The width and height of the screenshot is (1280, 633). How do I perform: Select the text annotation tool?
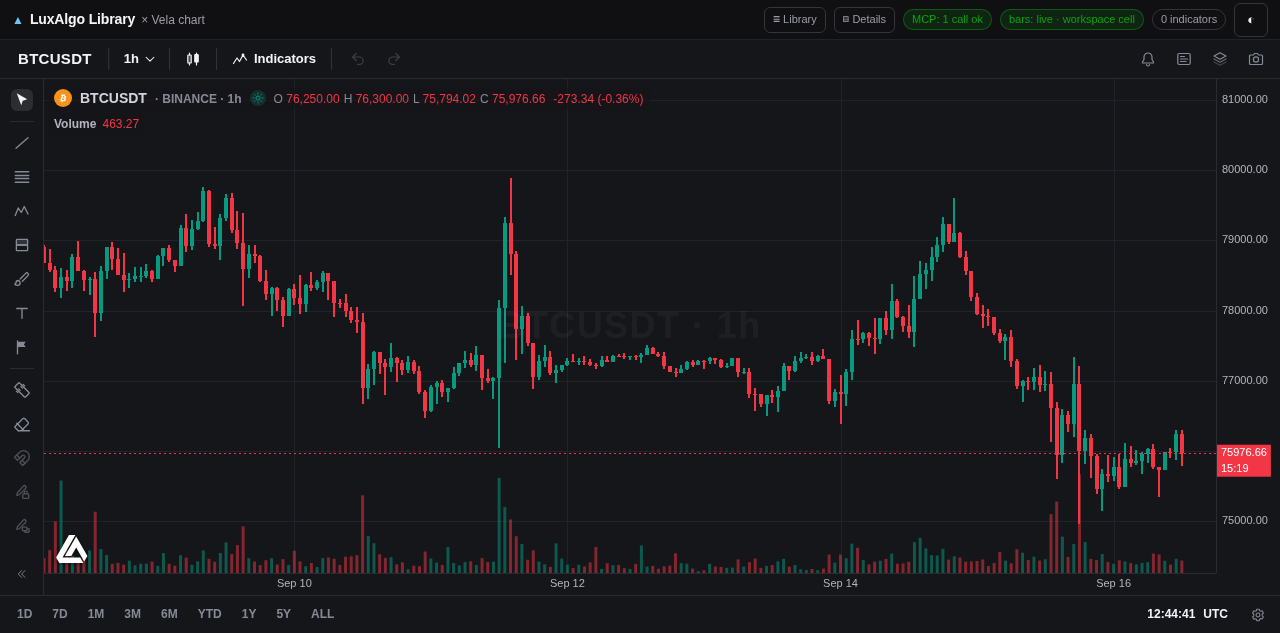click(22, 313)
